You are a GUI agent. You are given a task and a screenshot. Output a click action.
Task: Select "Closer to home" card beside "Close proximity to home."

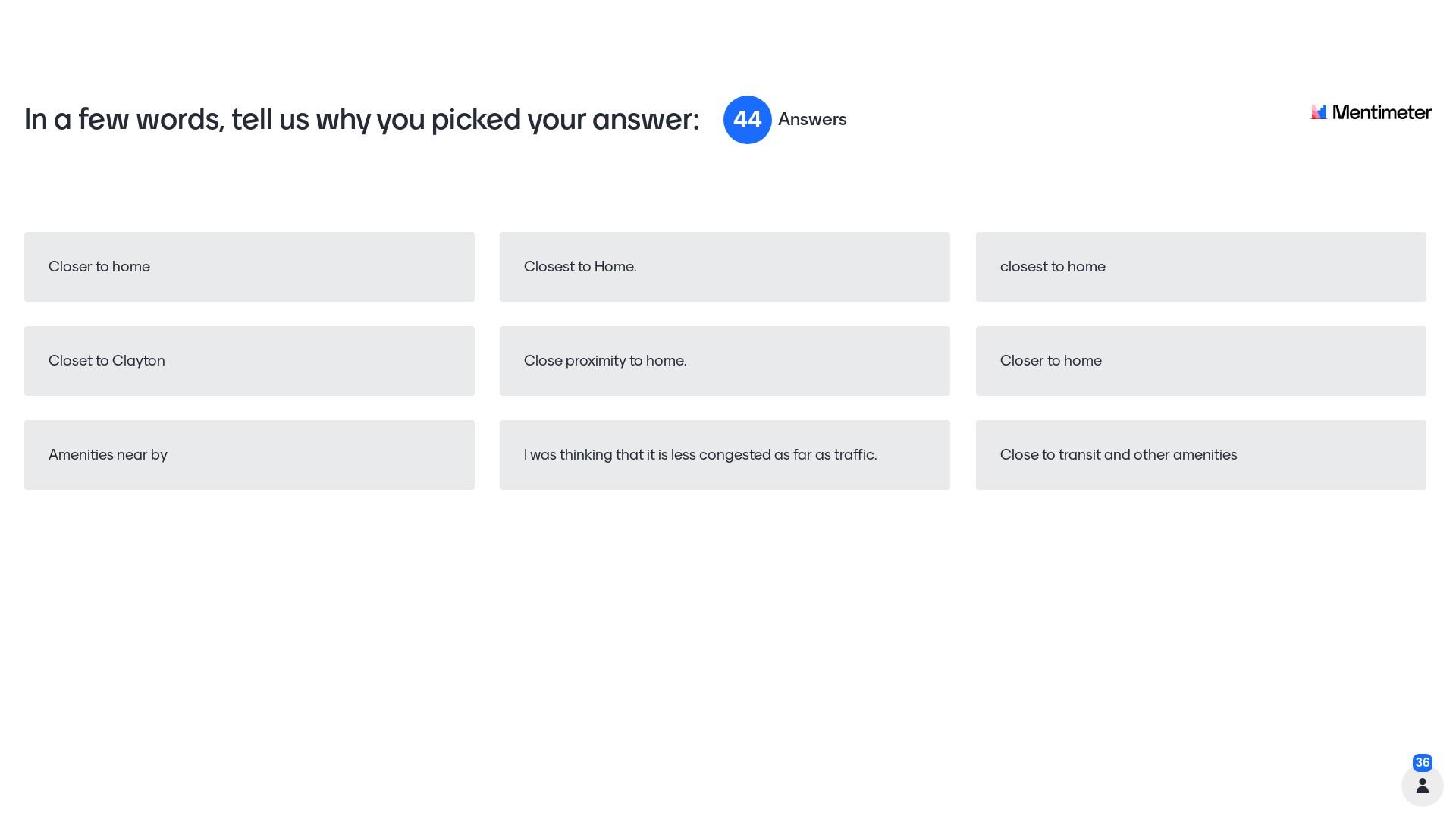coord(1200,361)
